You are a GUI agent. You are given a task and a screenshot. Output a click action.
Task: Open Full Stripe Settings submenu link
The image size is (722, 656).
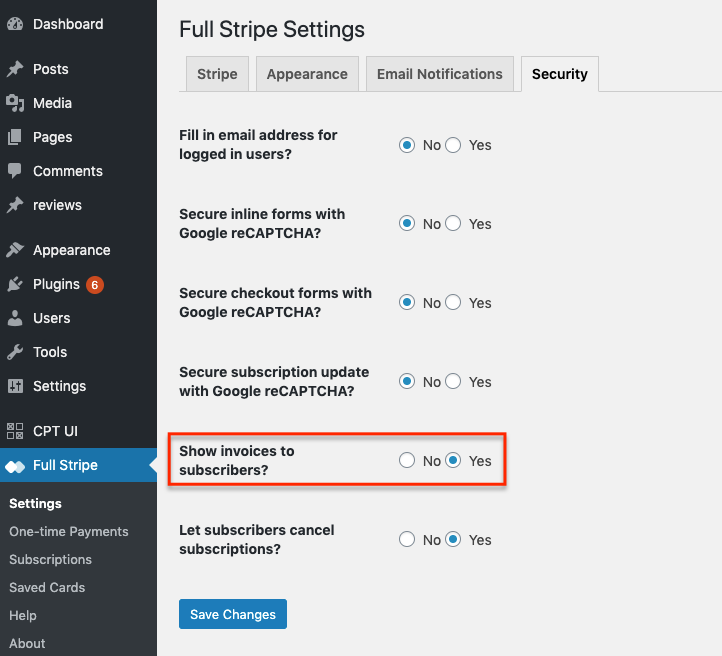(x=35, y=504)
